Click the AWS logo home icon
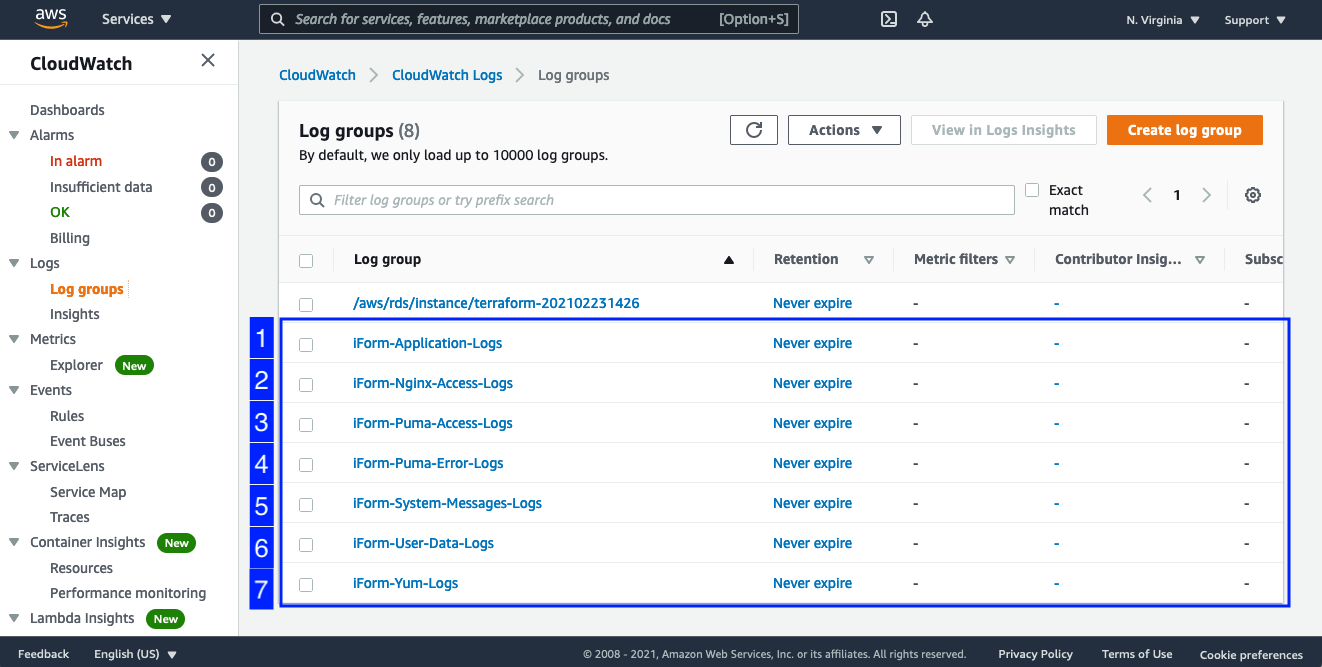 point(50,18)
